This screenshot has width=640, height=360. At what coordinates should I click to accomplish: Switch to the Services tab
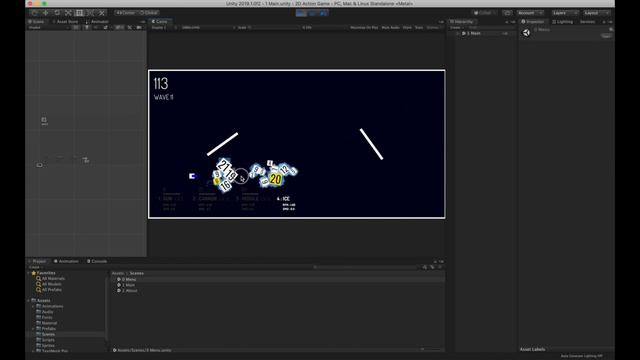tap(588, 22)
